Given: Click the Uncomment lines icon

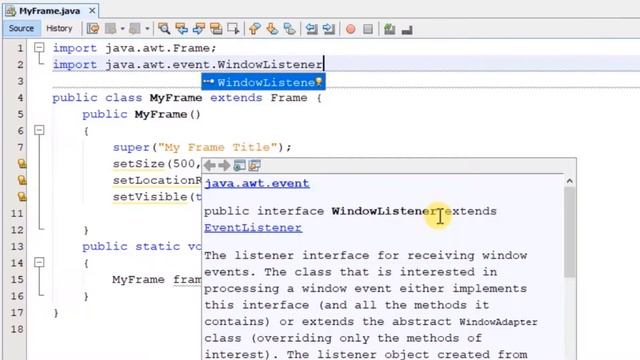Looking at the screenshot, I should point(407,29).
